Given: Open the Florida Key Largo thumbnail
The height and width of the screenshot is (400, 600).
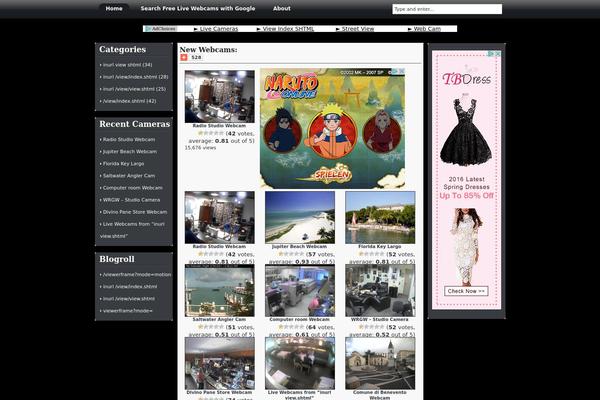Looking at the screenshot, I should 380,217.
